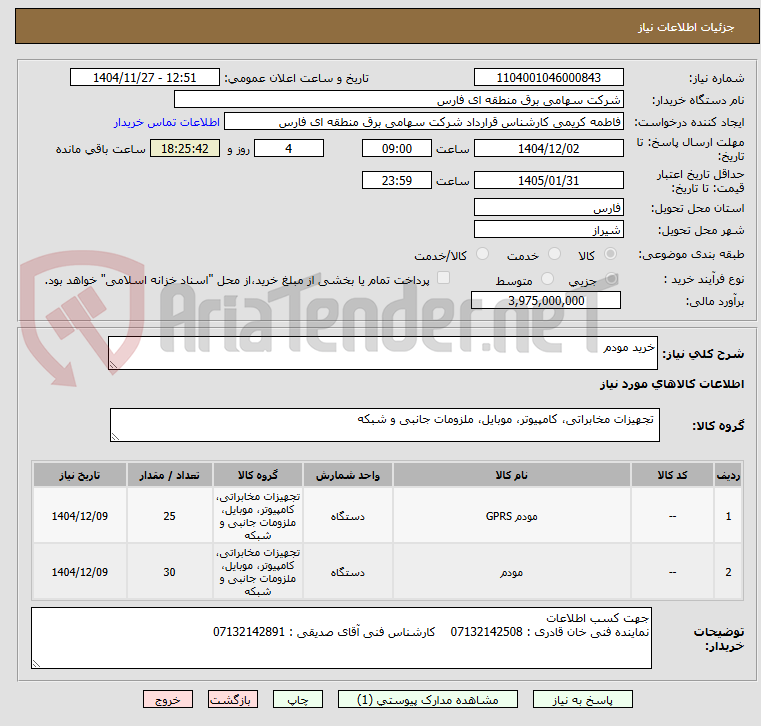761x726 pixels.
Task: Select the جزیی purchase type radio
Action: pyautogui.click(x=612, y=279)
